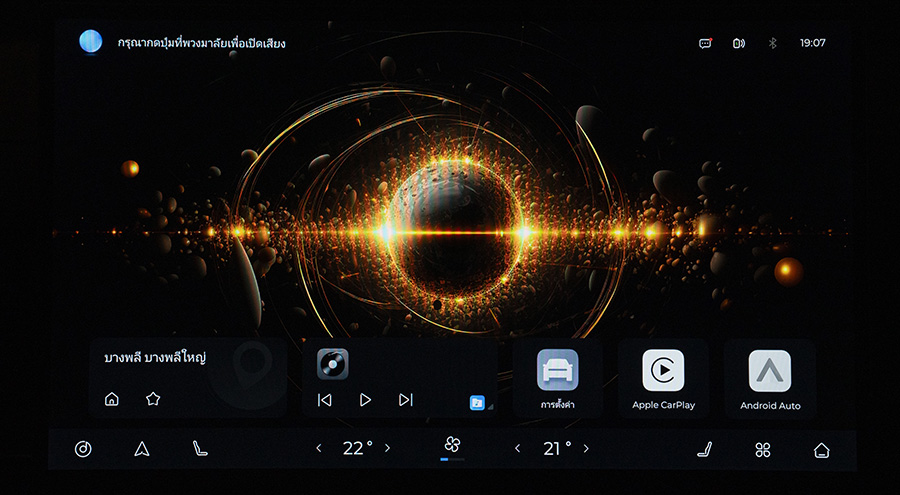900x495 pixels.
Task: Open the vehicle settings app tile
Action: [557, 378]
